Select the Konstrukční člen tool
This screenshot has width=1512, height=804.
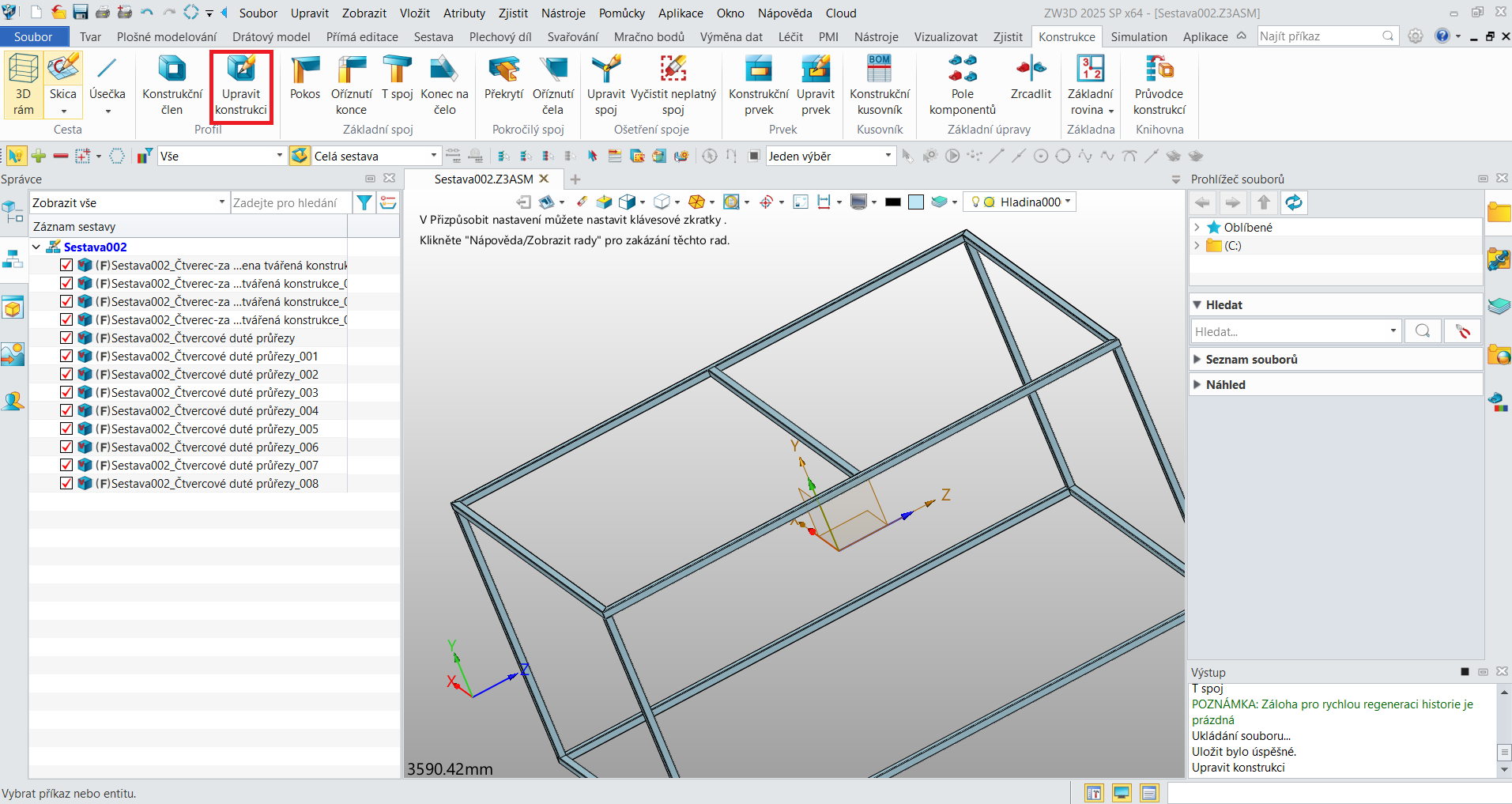click(x=172, y=85)
